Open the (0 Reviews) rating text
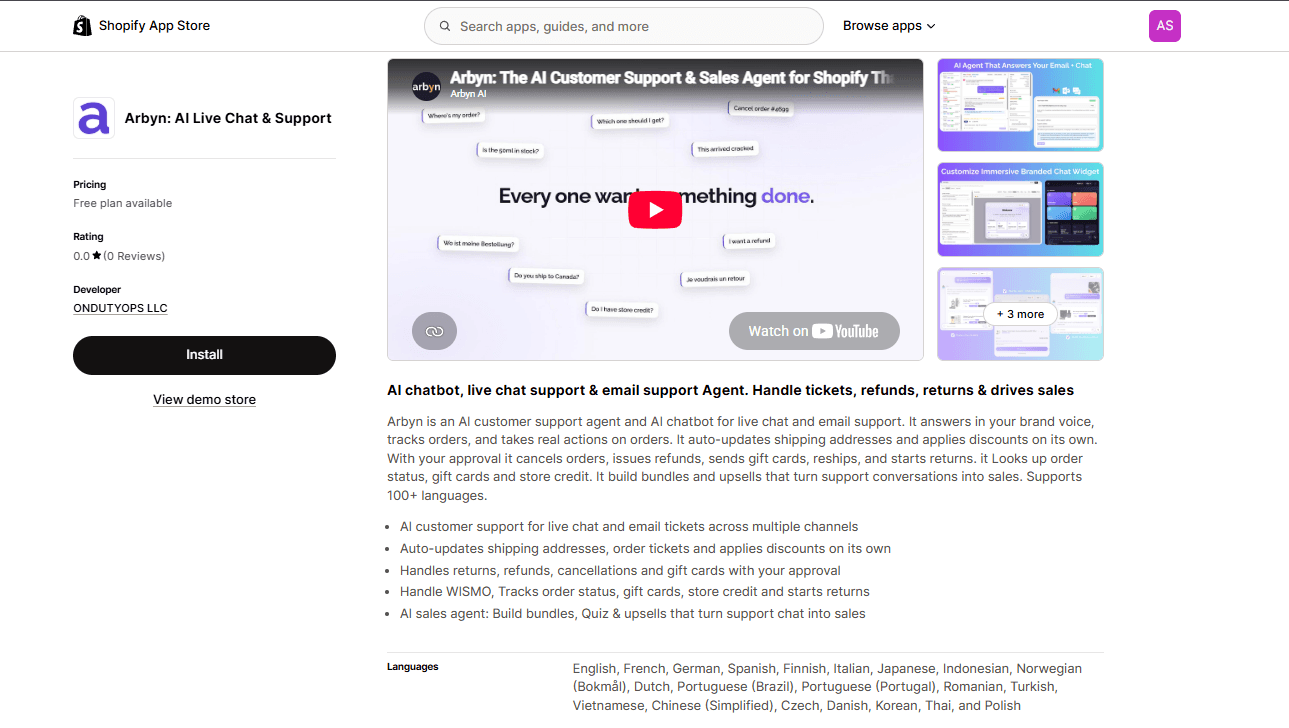The height and width of the screenshot is (728, 1289). pos(135,256)
